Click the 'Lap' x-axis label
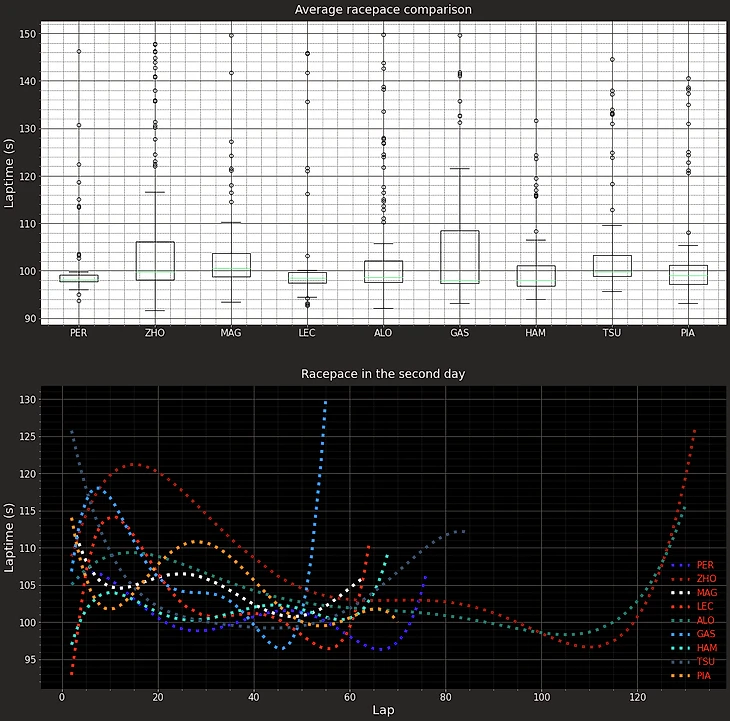 tap(383, 709)
